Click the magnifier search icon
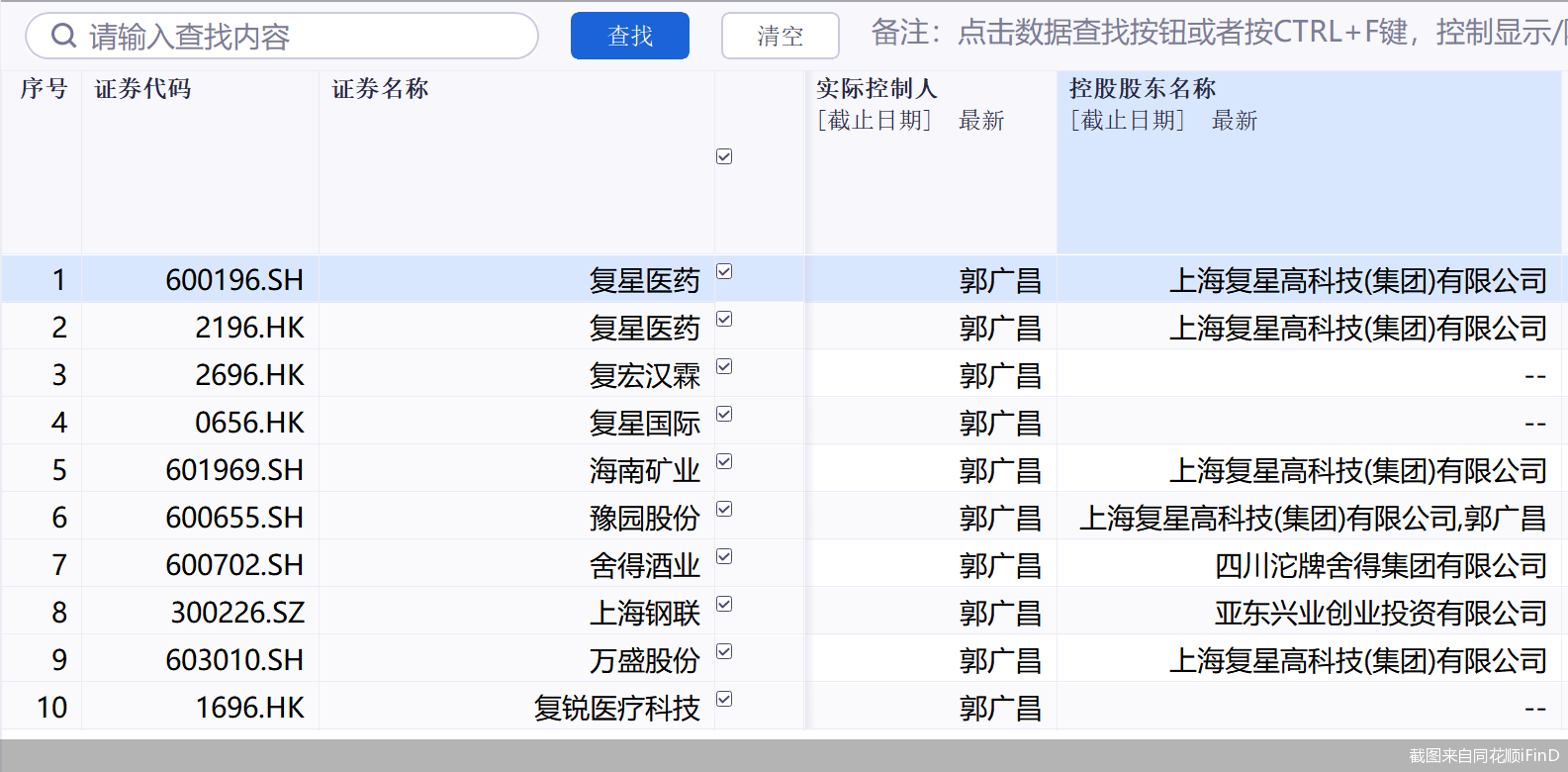The image size is (1568, 772). click(63, 36)
